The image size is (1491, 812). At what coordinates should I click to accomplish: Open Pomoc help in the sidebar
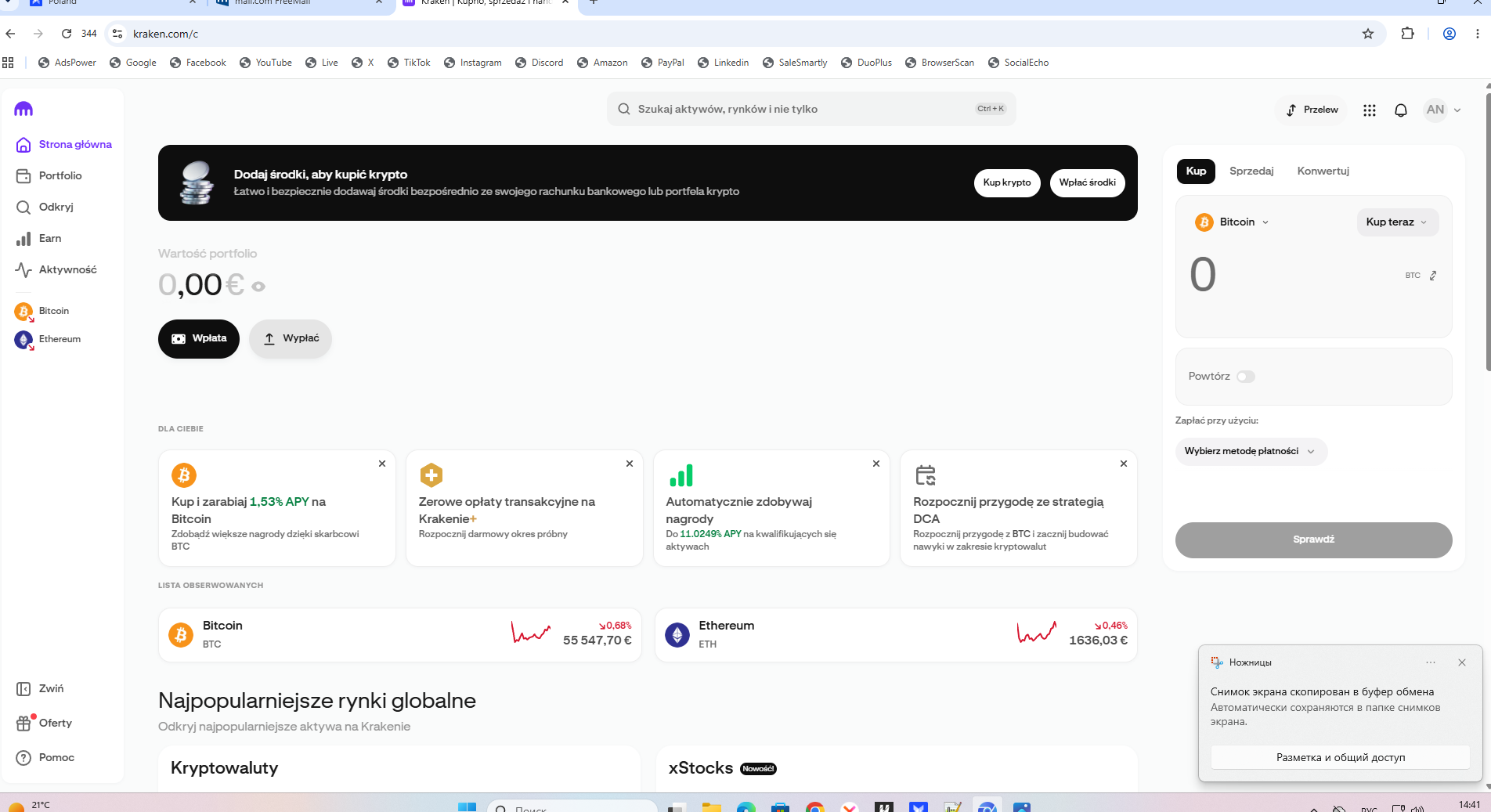45,758
